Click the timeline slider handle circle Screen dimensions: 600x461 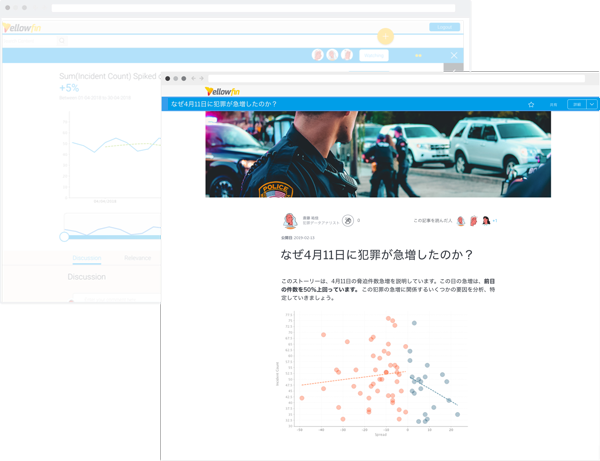tap(64, 237)
